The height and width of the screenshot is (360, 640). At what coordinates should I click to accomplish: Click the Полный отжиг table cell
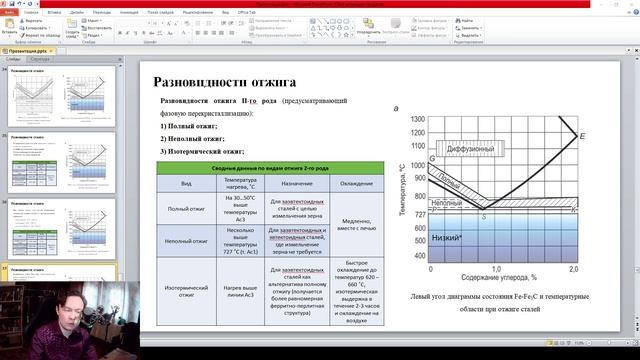click(x=186, y=209)
